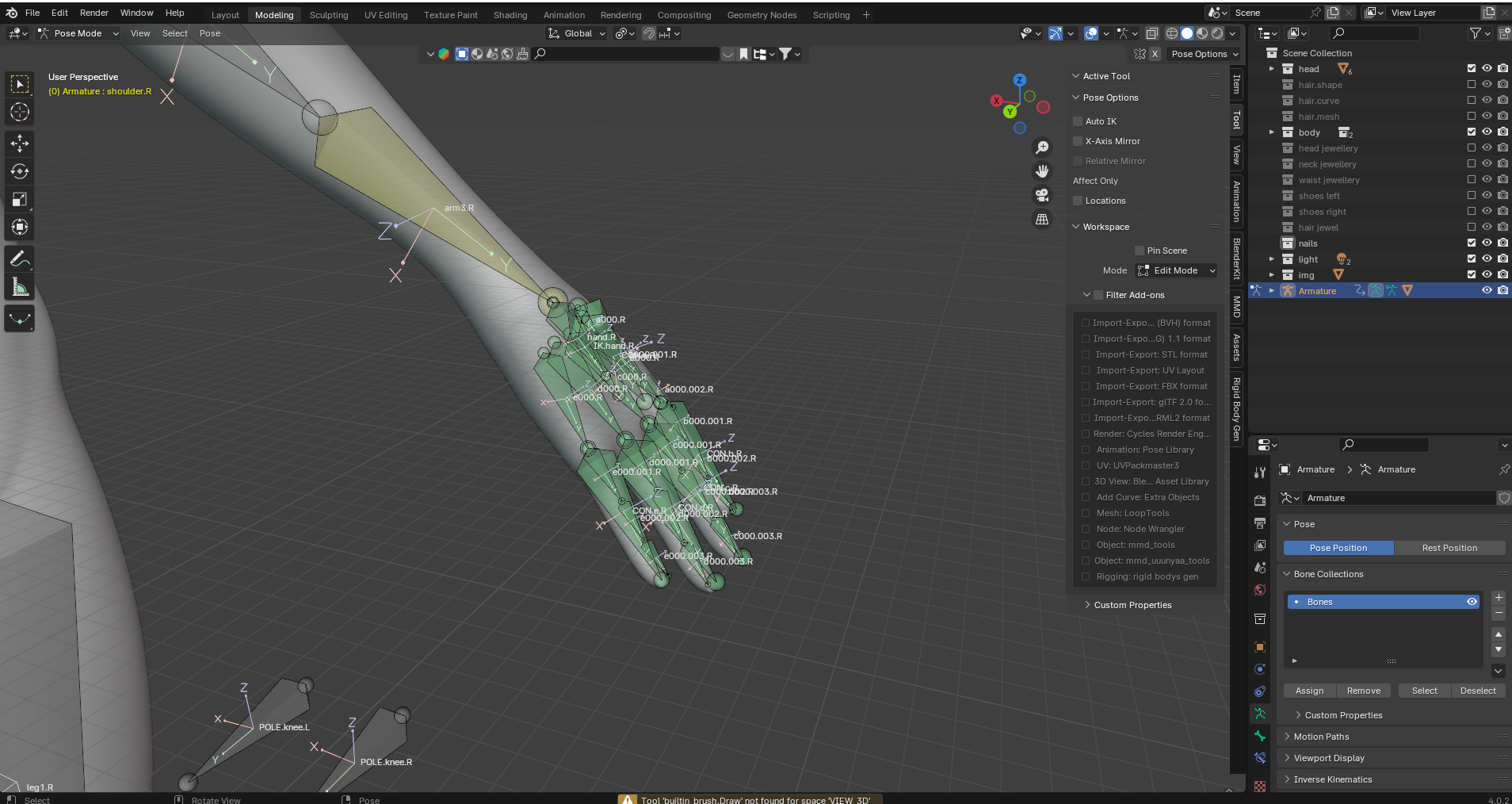This screenshot has width=1512, height=804.
Task: Pick the Annotate pencil tool
Action: [20, 258]
